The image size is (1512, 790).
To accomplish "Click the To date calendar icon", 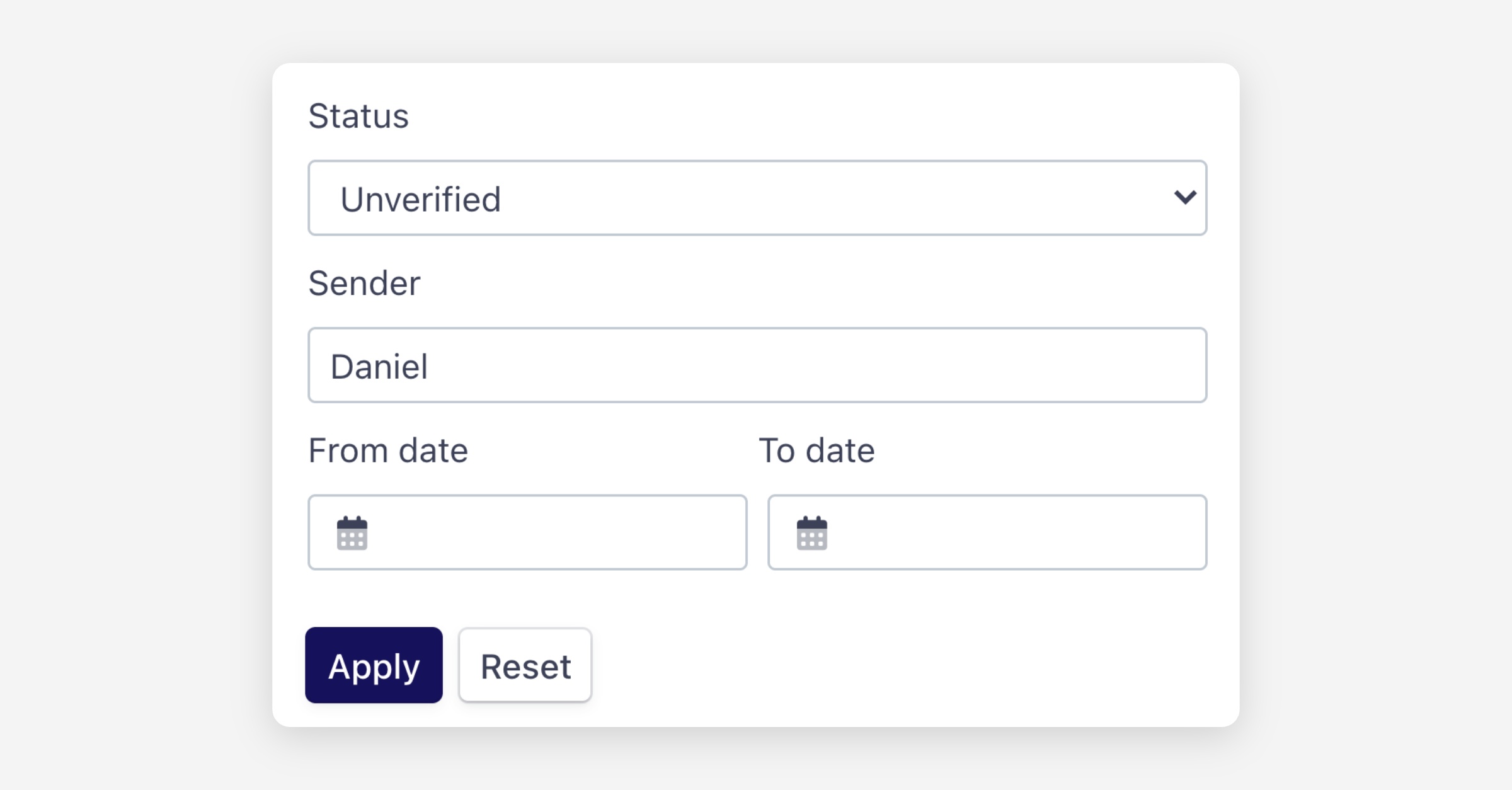I will (812, 533).
